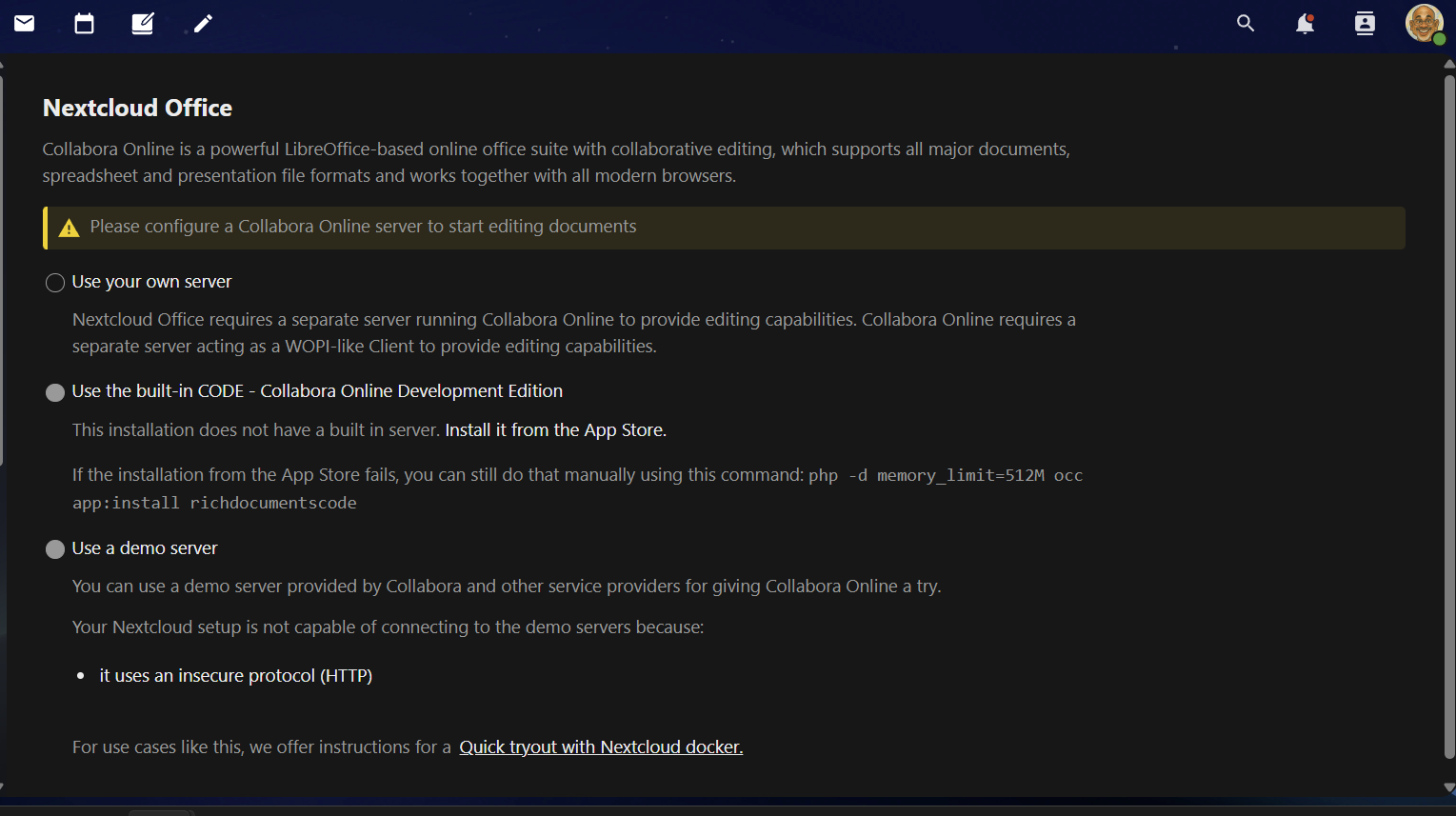This screenshot has width=1456, height=816.
Task: Click the 'app:install richdocumentscode' command text
Action: [x=214, y=503]
